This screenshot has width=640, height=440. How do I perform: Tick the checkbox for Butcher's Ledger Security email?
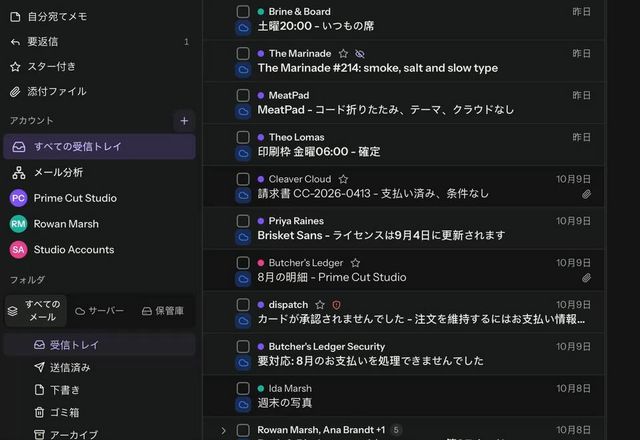pos(243,347)
